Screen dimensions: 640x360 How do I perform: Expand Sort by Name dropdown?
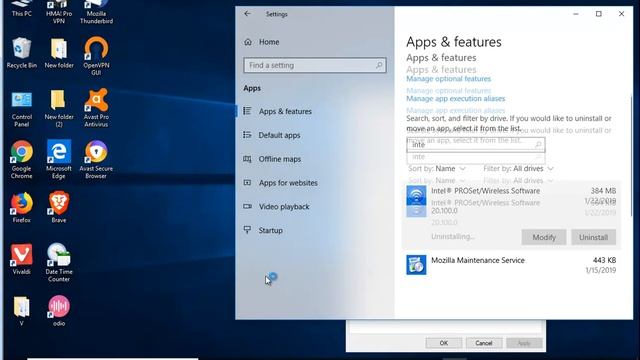point(437,169)
